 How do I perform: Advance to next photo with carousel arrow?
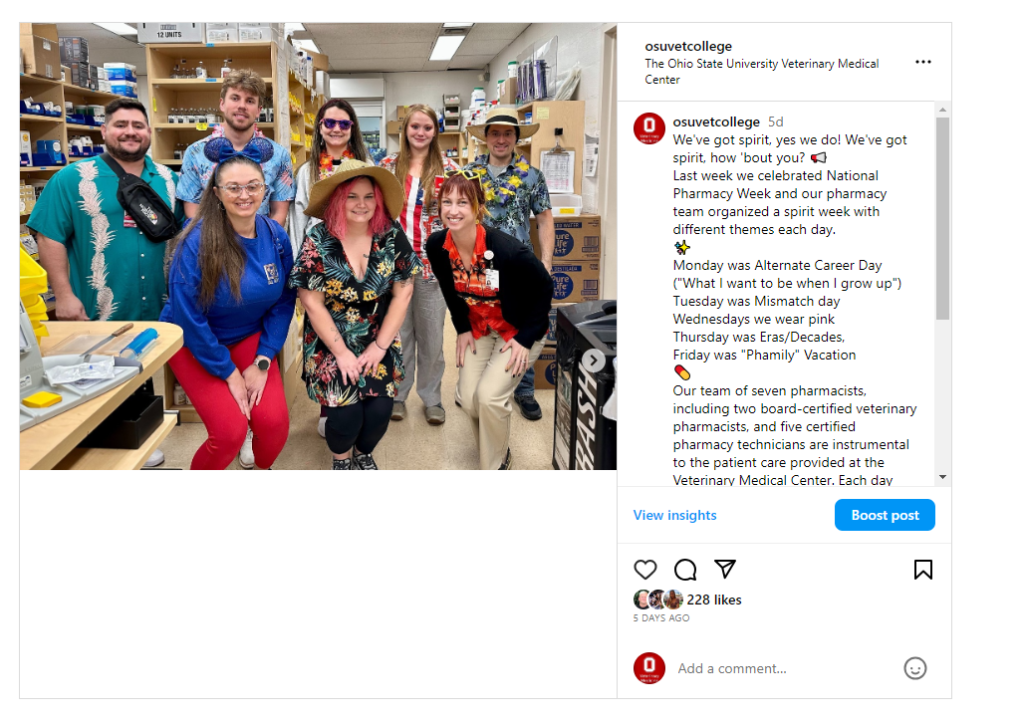(593, 360)
